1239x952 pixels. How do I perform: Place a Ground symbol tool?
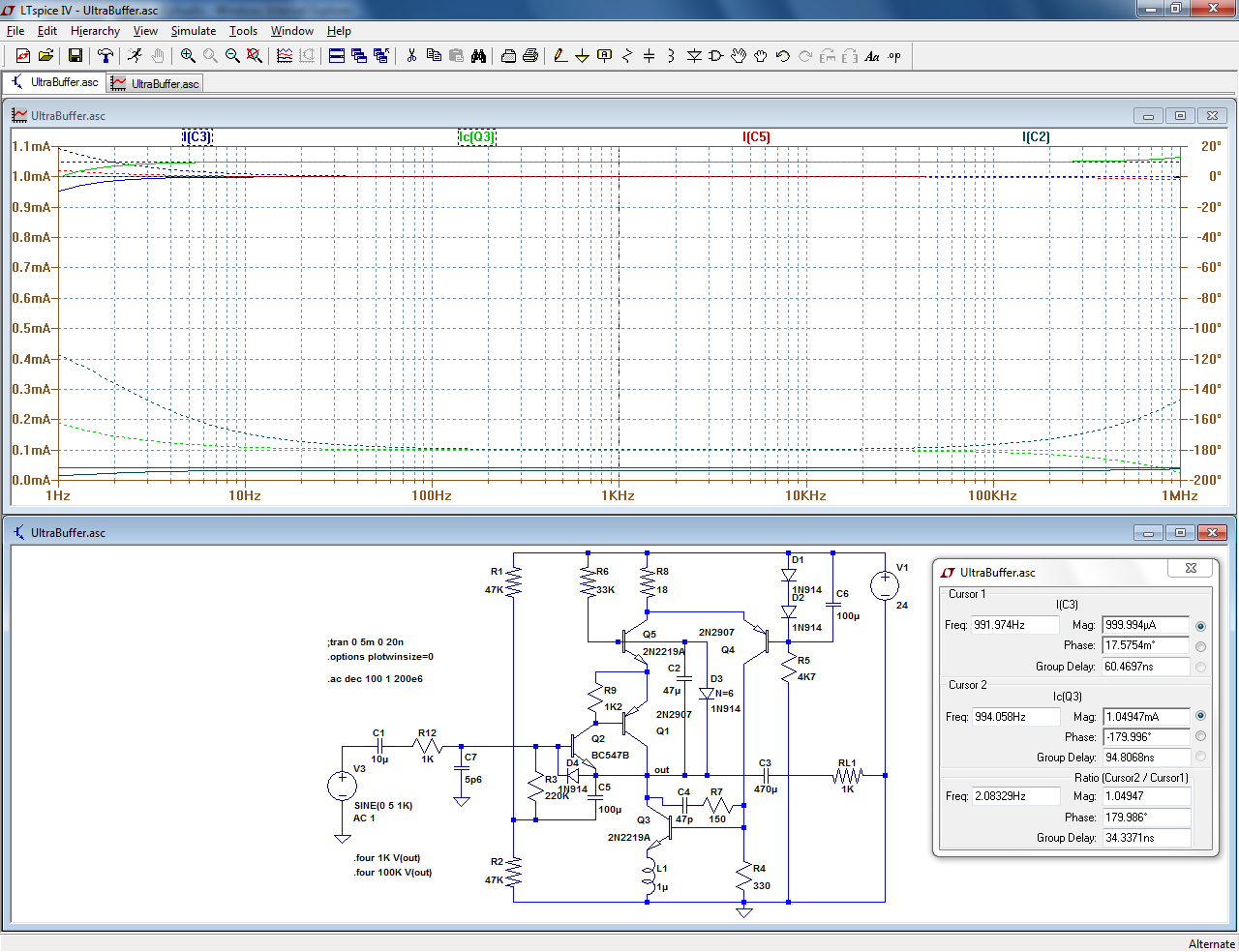coord(583,56)
